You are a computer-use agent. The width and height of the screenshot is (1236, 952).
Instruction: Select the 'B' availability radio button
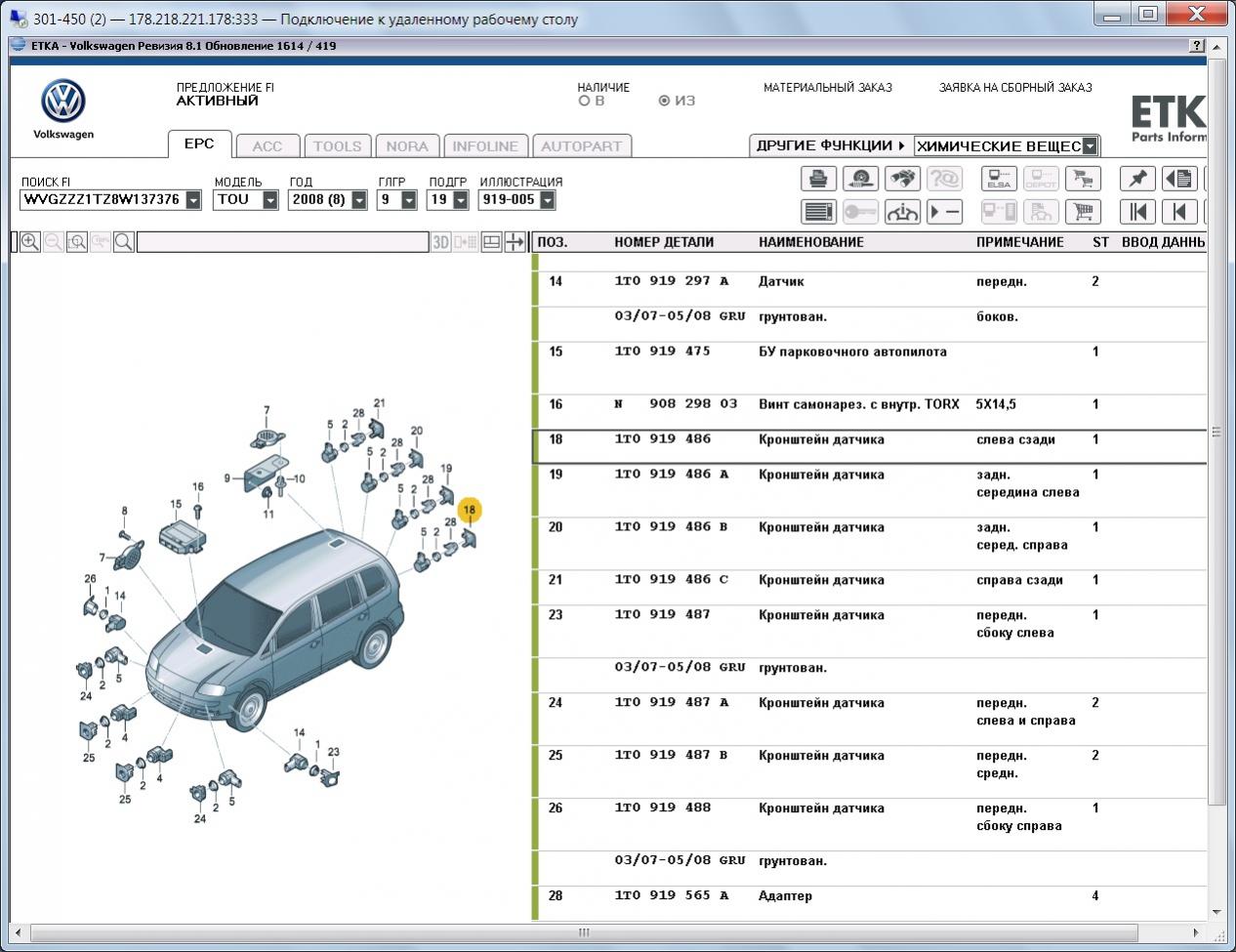pyautogui.click(x=585, y=101)
